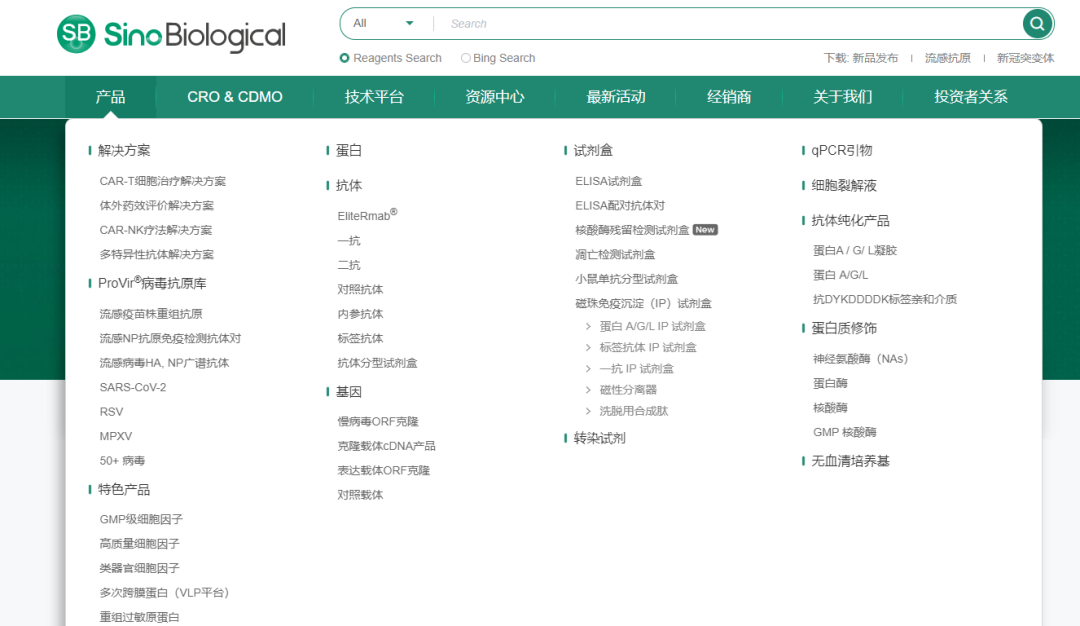Go to 类器官细胞因子
This screenshot has height=626, width=1080.
[139, 568]
